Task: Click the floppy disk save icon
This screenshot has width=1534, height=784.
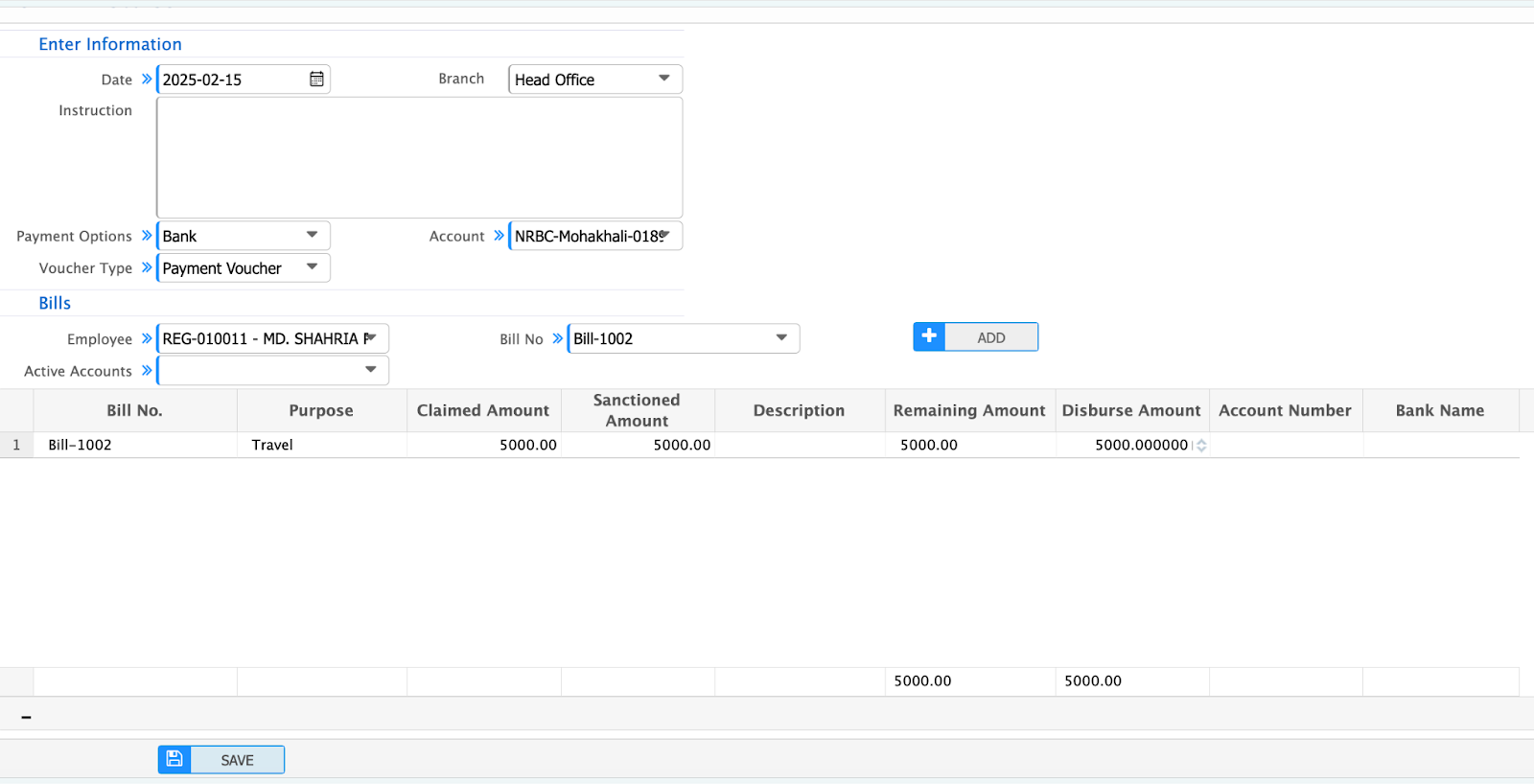Action: coord(174,760)
